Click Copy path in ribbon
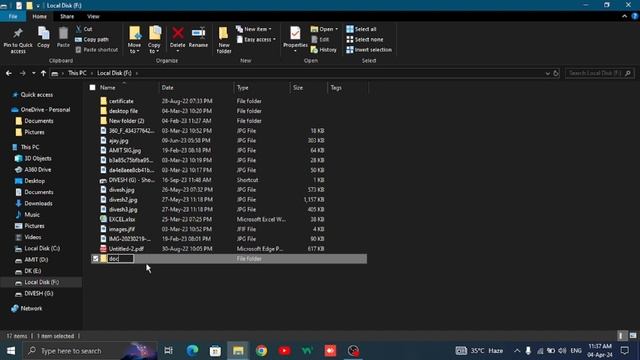The image size is (640, 360). click(92, 40)
